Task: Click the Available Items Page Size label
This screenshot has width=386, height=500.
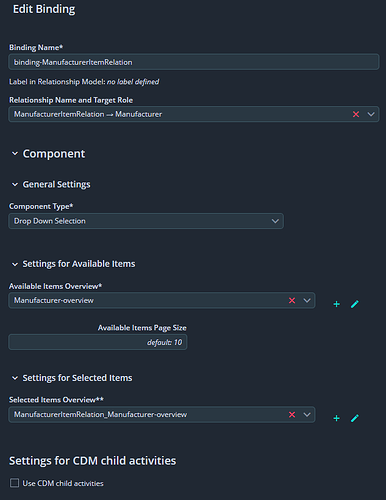Action: pyautogui.click(x=142, y=328)
